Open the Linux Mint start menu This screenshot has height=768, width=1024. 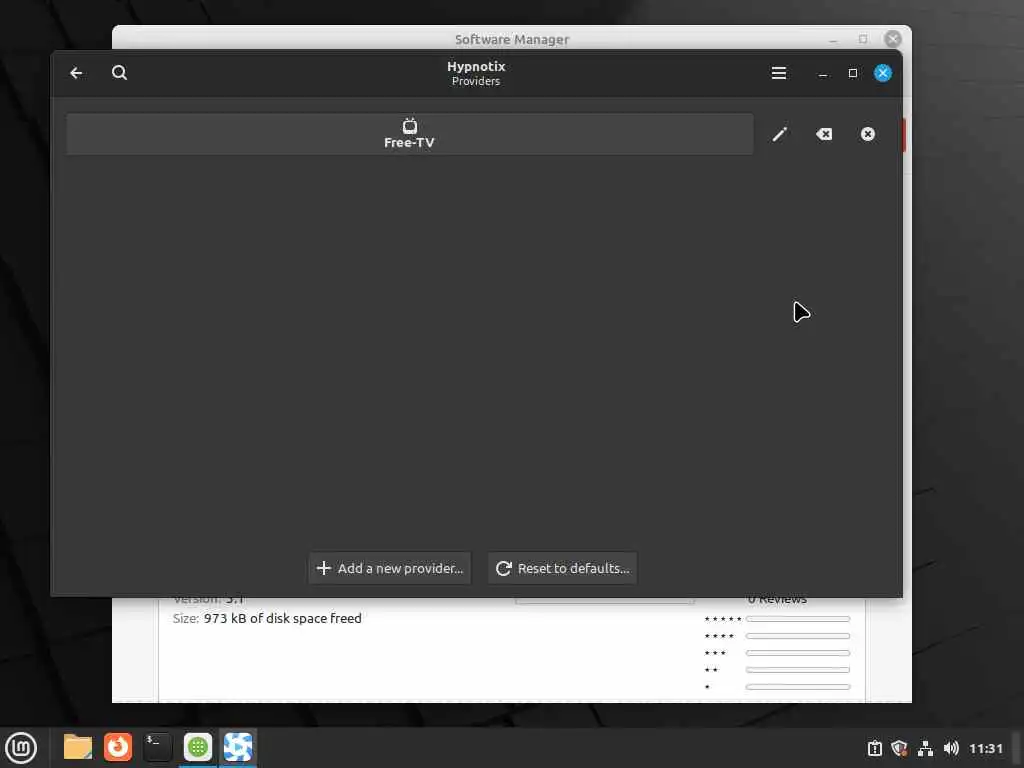21,748
